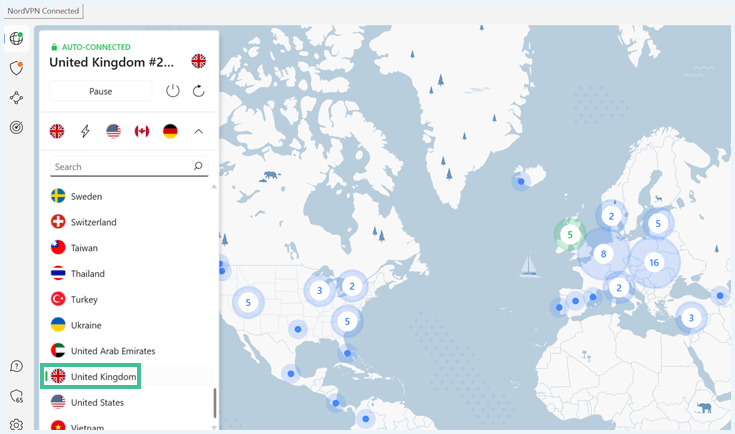
Task: Click the green UK cluster marked 5
Action: point(570,234)
